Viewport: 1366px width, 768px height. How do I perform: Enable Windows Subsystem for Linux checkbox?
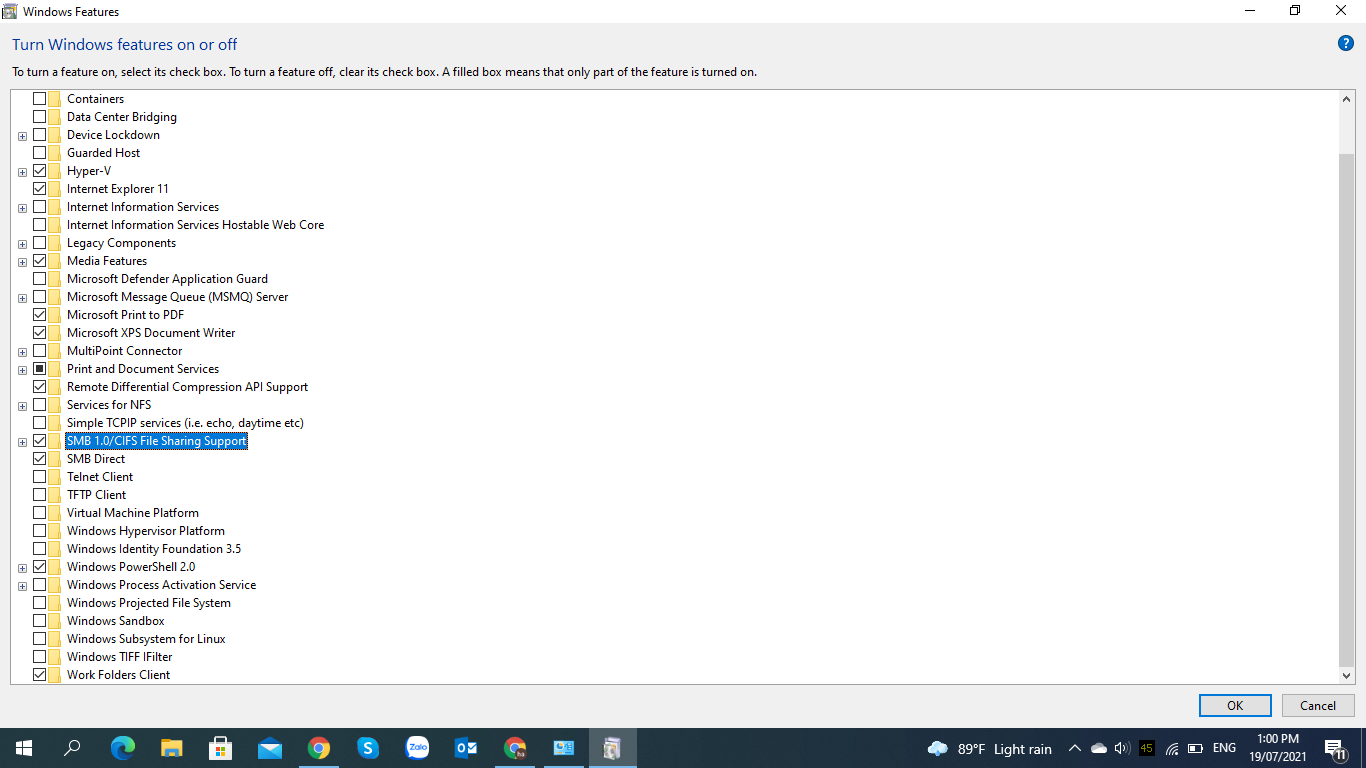pyautogui.click(x=40, y=639)
